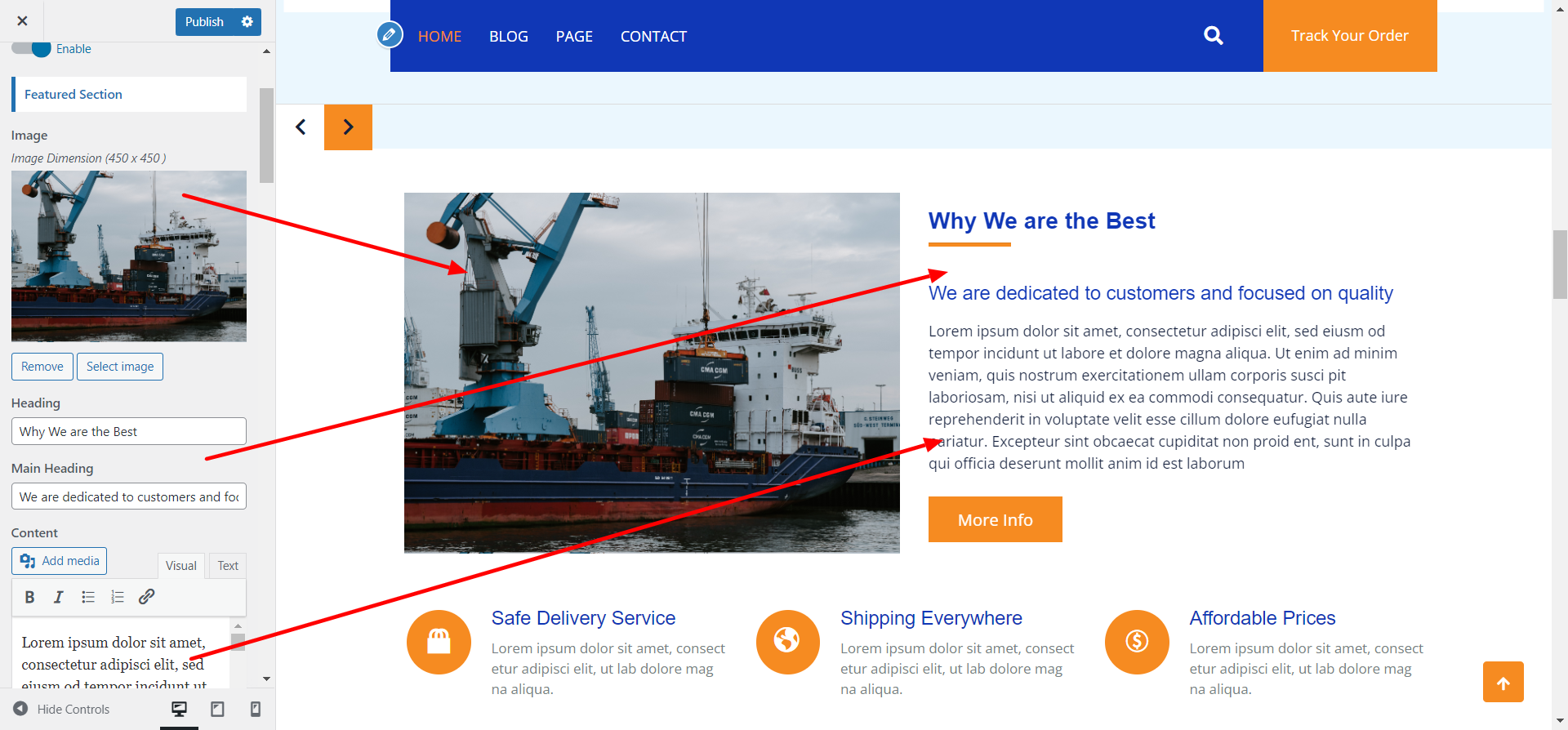Open the BLOG menu item
1568x730 pixels.
[509, 37]
